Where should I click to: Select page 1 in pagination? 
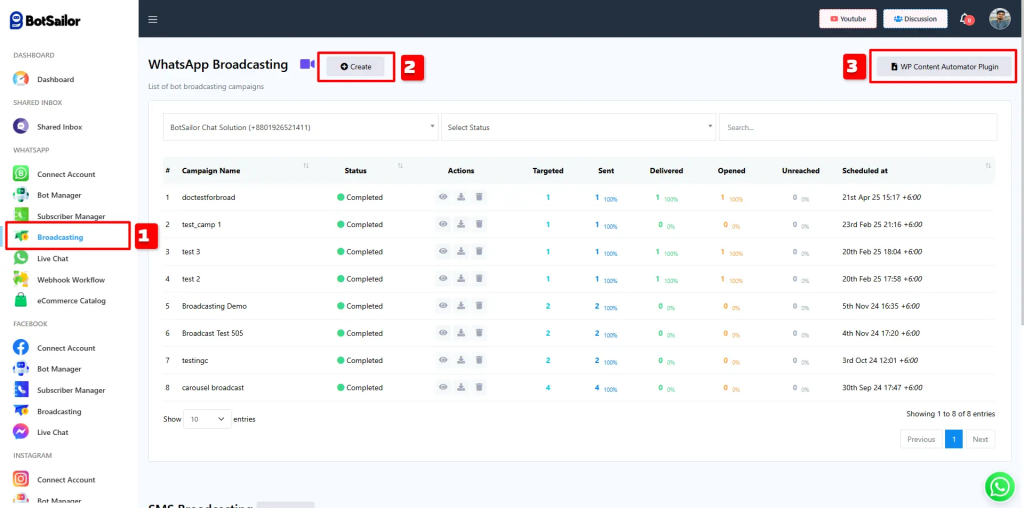click(953, 439)
